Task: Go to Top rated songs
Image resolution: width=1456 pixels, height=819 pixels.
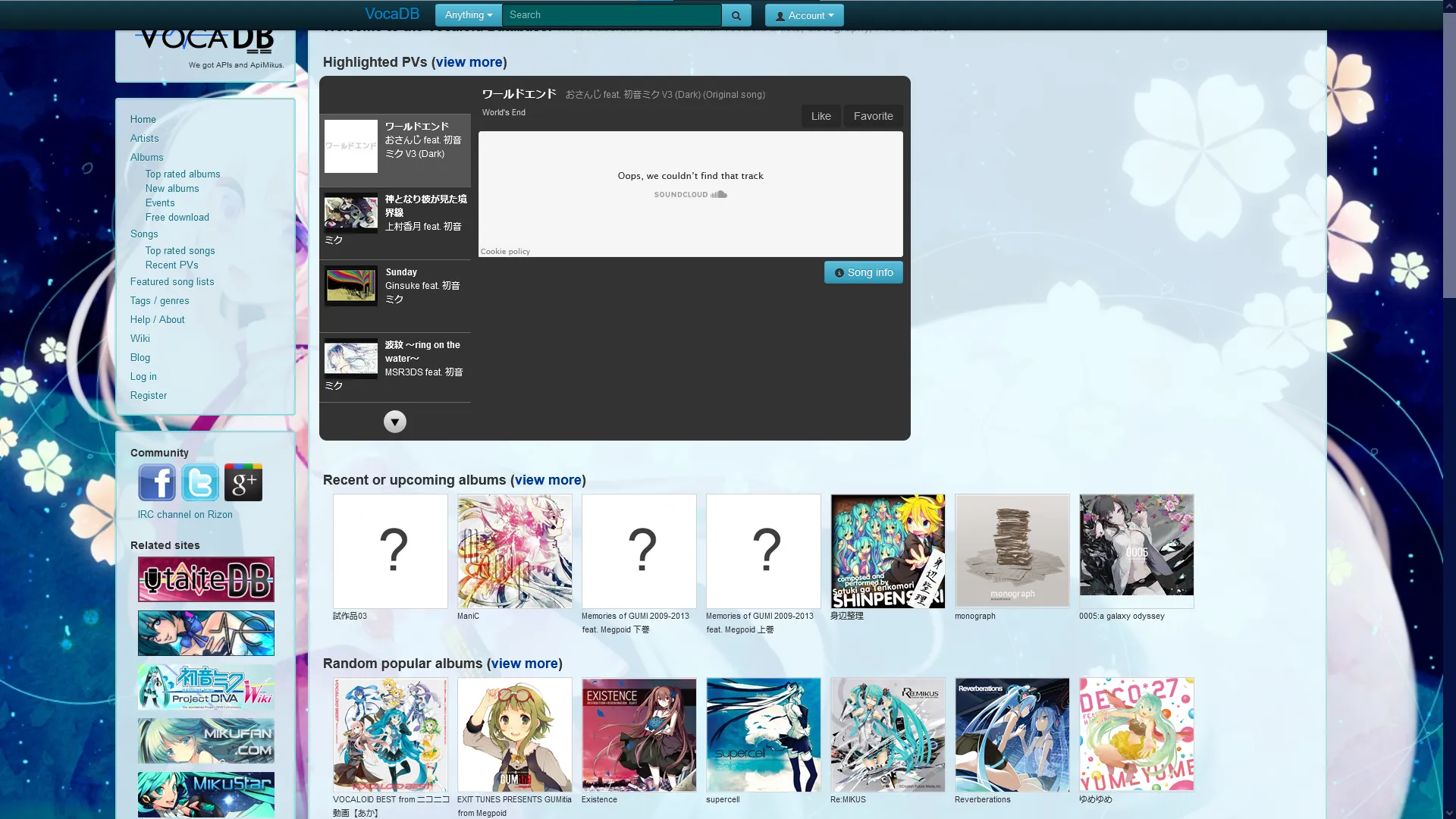Action: pyautogui.click(x=180, y=250)
